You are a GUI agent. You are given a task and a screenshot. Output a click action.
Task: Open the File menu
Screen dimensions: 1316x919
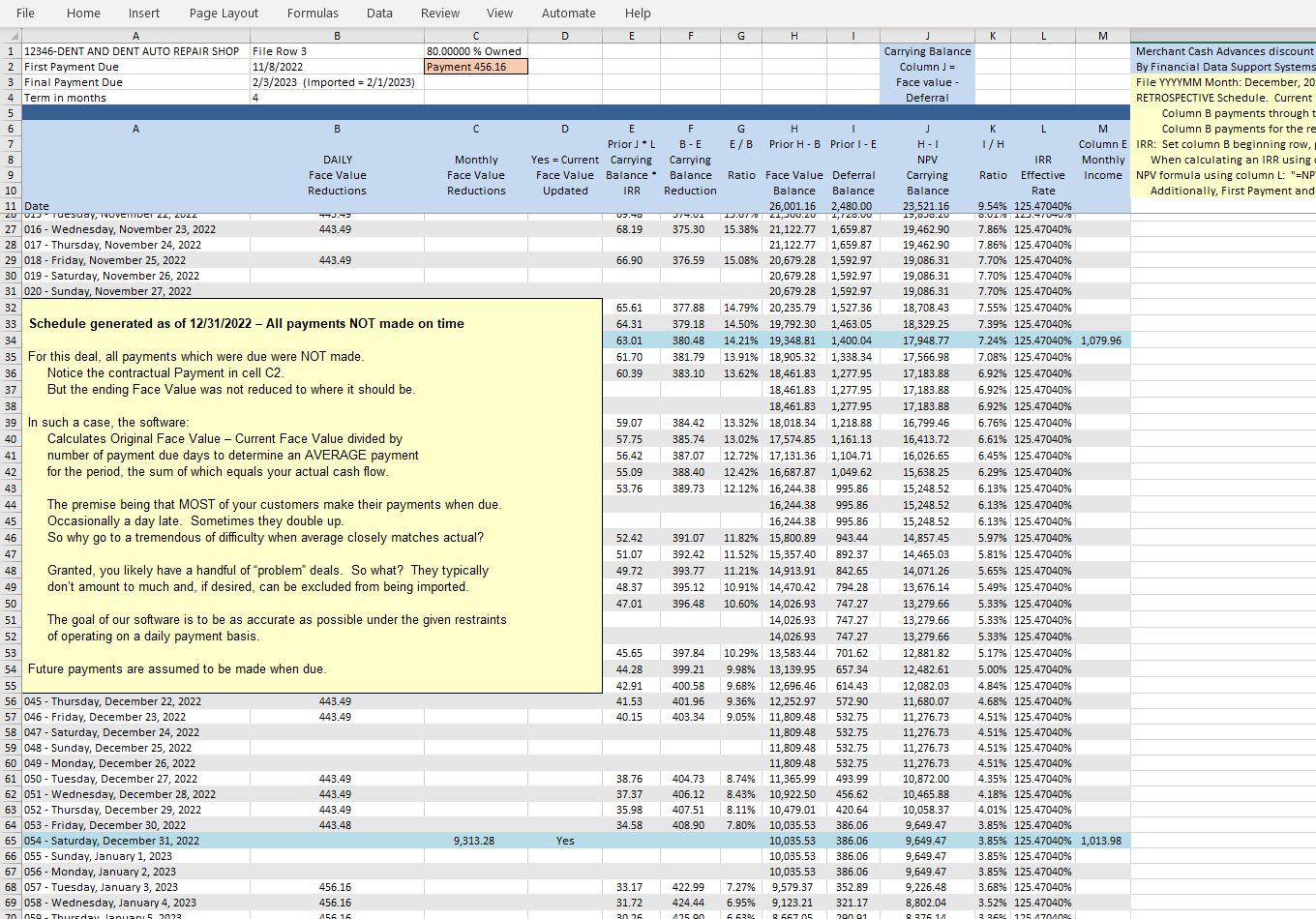25,14
